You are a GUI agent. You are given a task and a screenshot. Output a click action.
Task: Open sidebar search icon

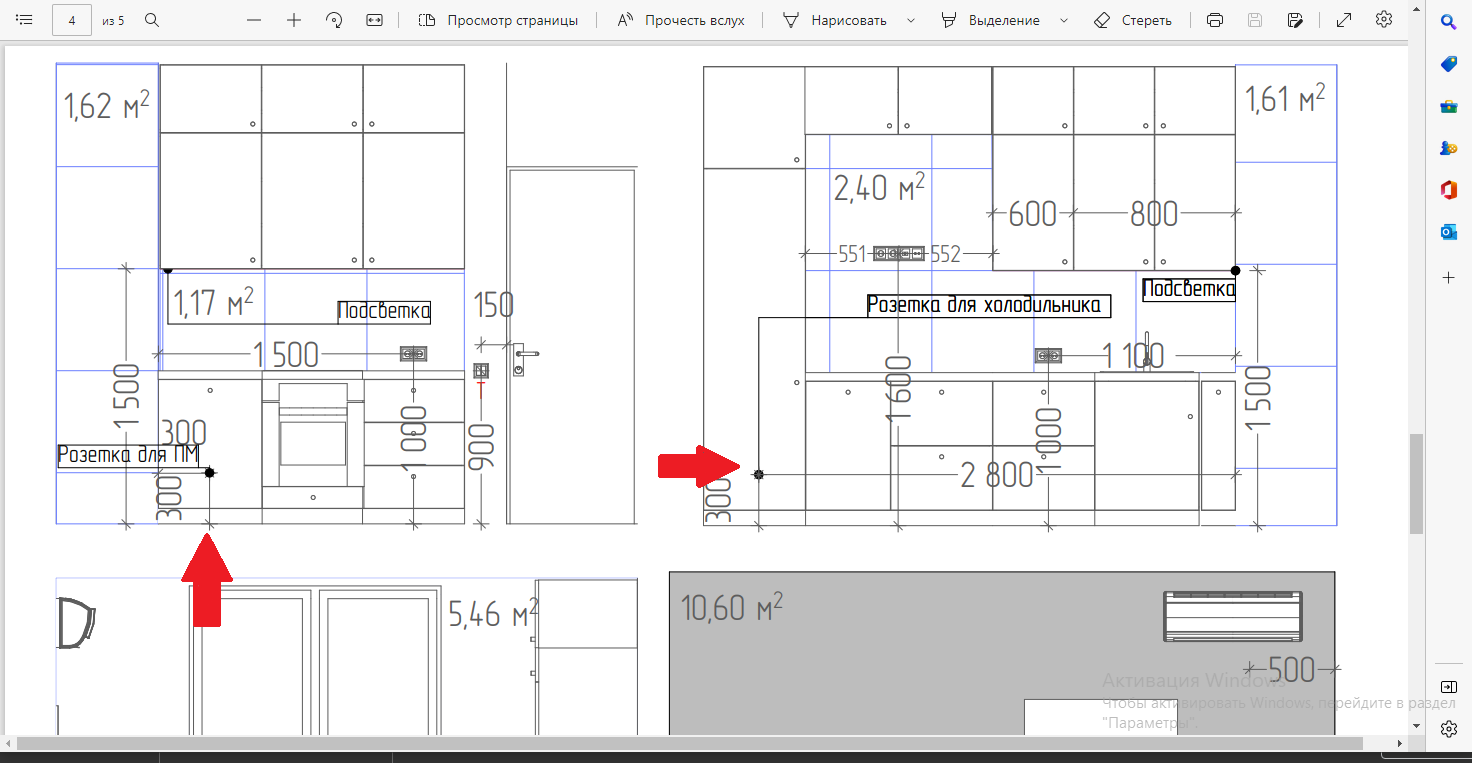click(x=1448, y=21)
